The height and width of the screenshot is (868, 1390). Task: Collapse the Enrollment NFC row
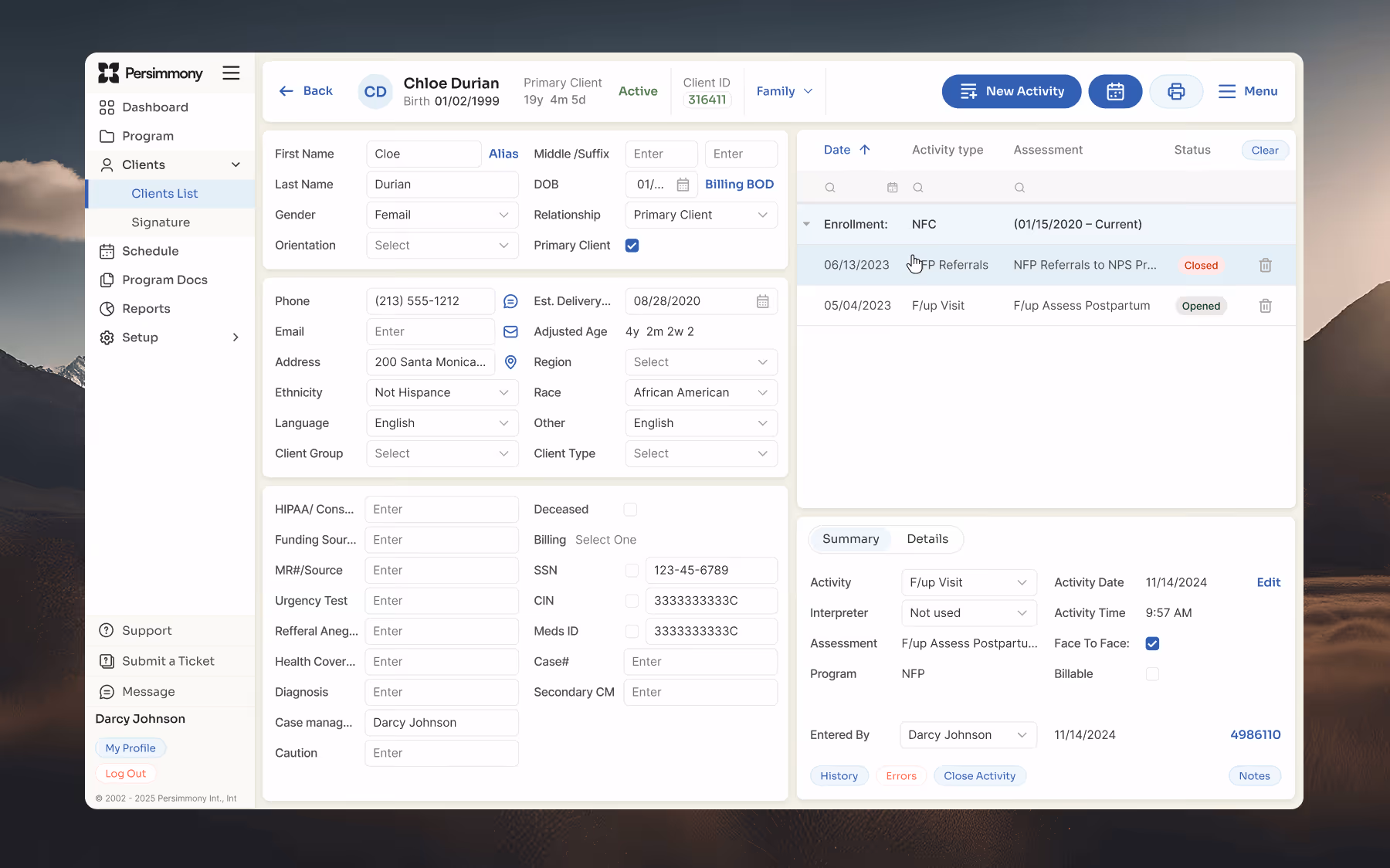(806, 225)
